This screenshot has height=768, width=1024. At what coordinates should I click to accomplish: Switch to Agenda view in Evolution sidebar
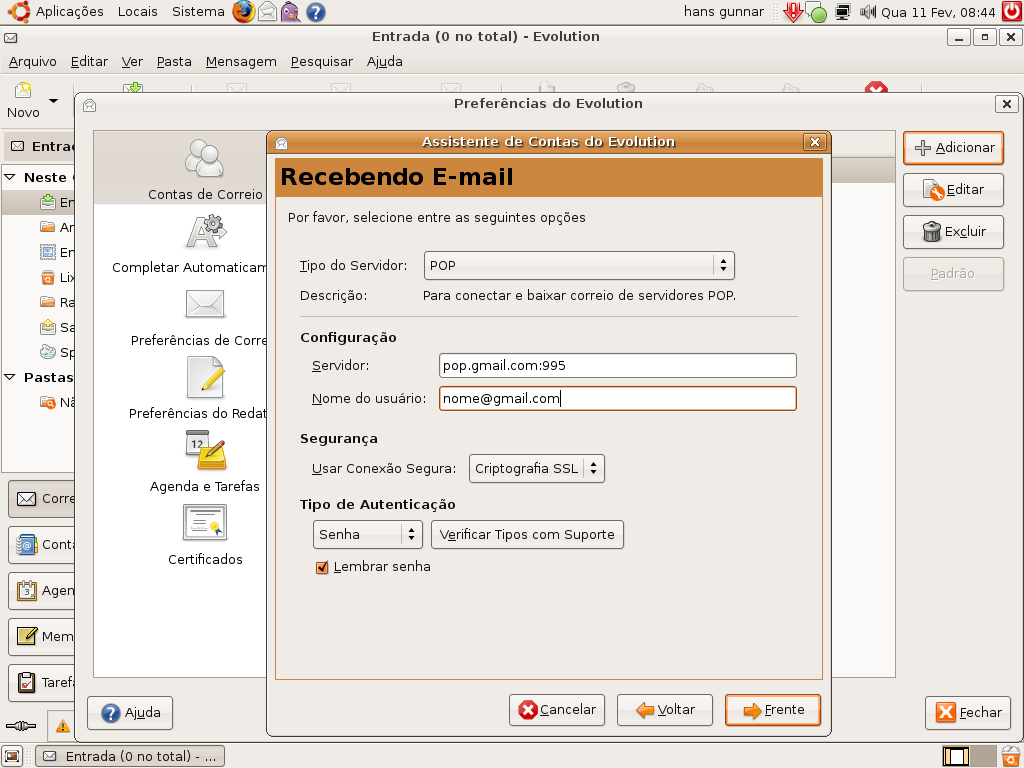pyautogui.click(x=42, y=590)
